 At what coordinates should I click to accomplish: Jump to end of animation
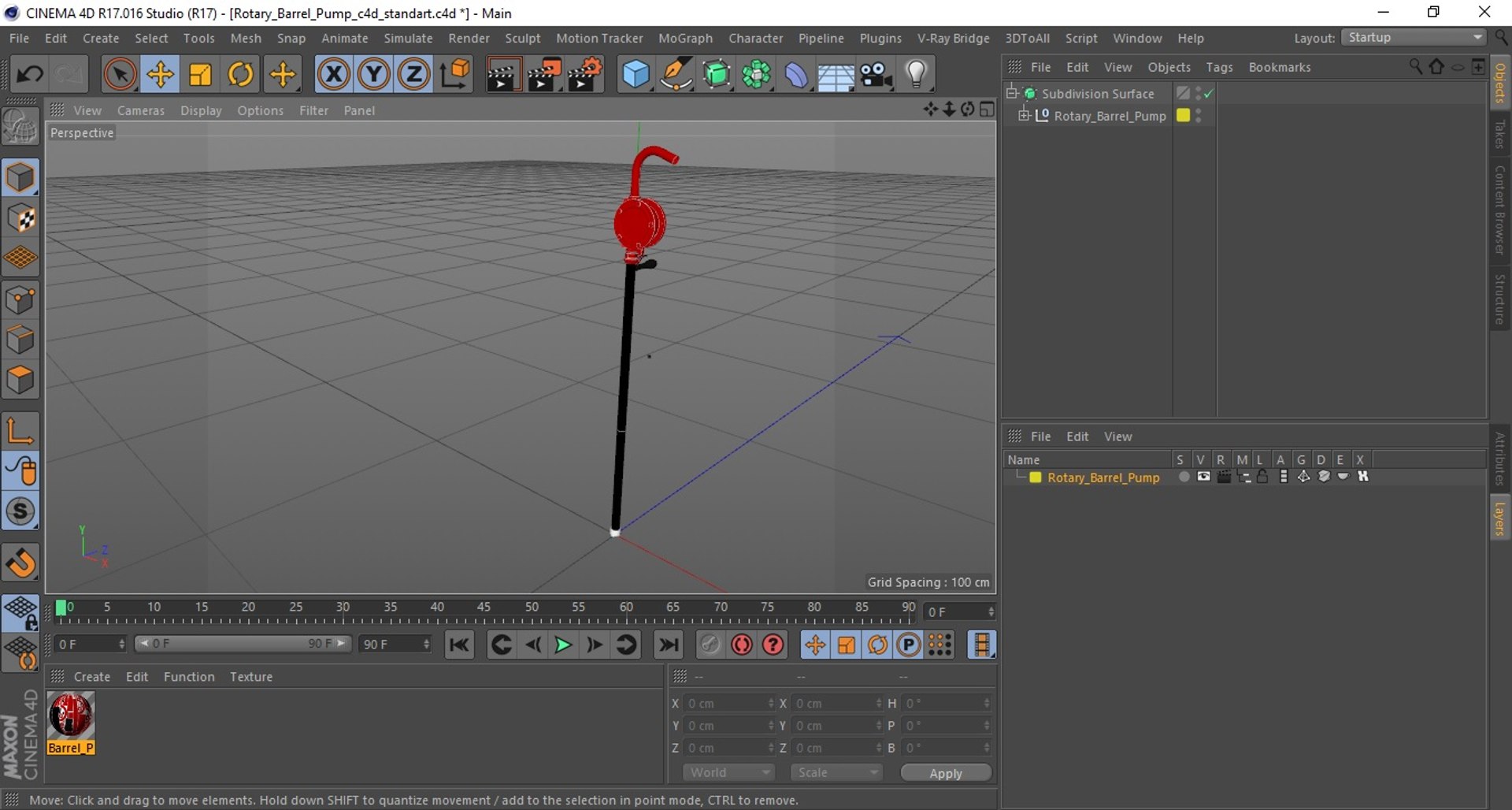[x=669, y=645]
